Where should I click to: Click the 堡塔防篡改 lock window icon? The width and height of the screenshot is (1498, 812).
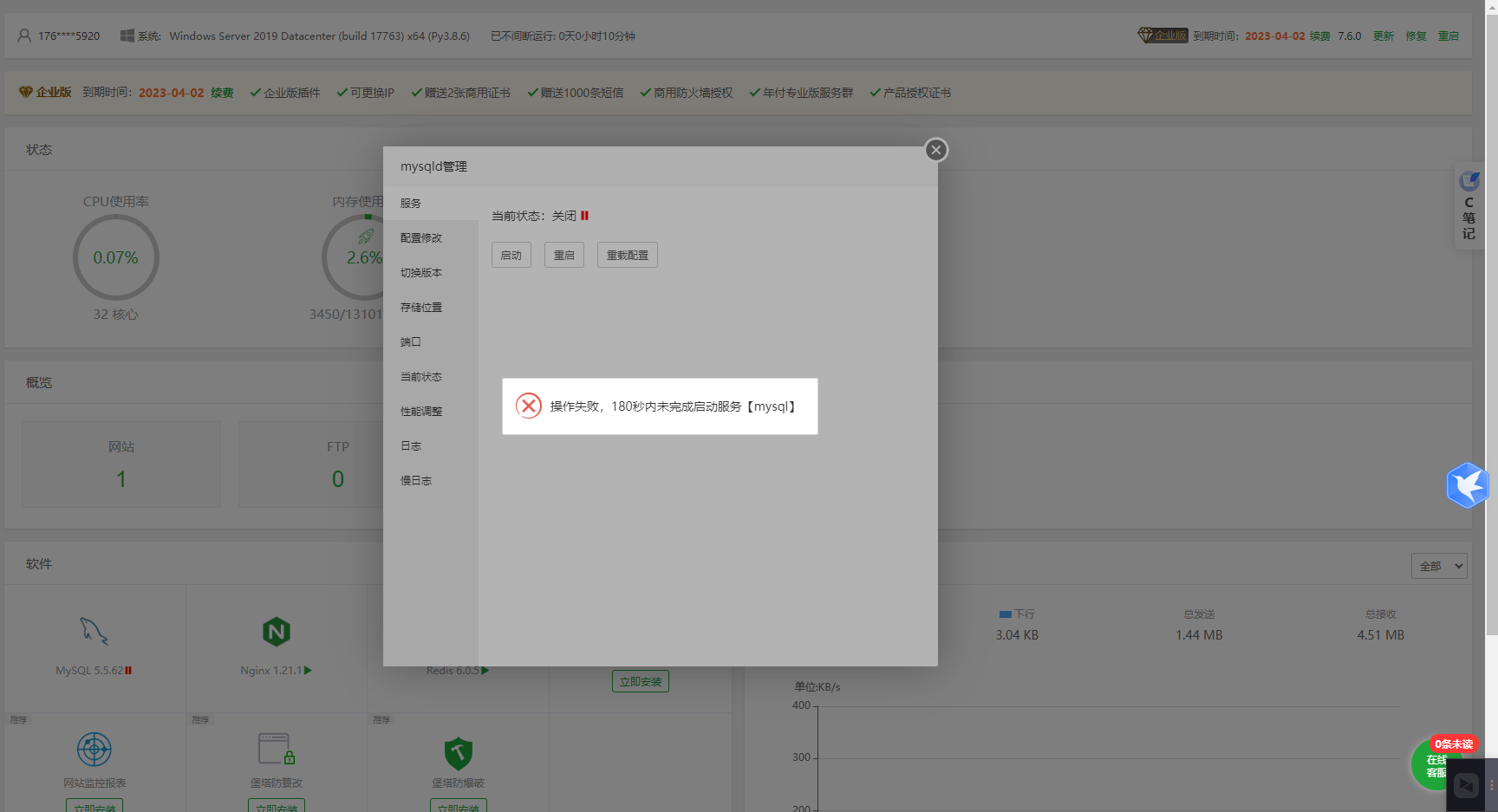point(277,749)
